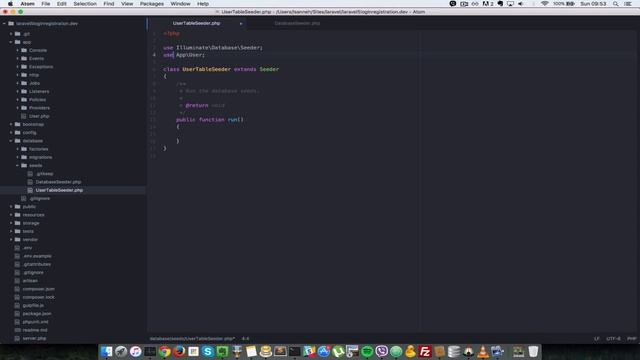
Task: Open Finder from the Dock
Action: [x=107, y=351]
